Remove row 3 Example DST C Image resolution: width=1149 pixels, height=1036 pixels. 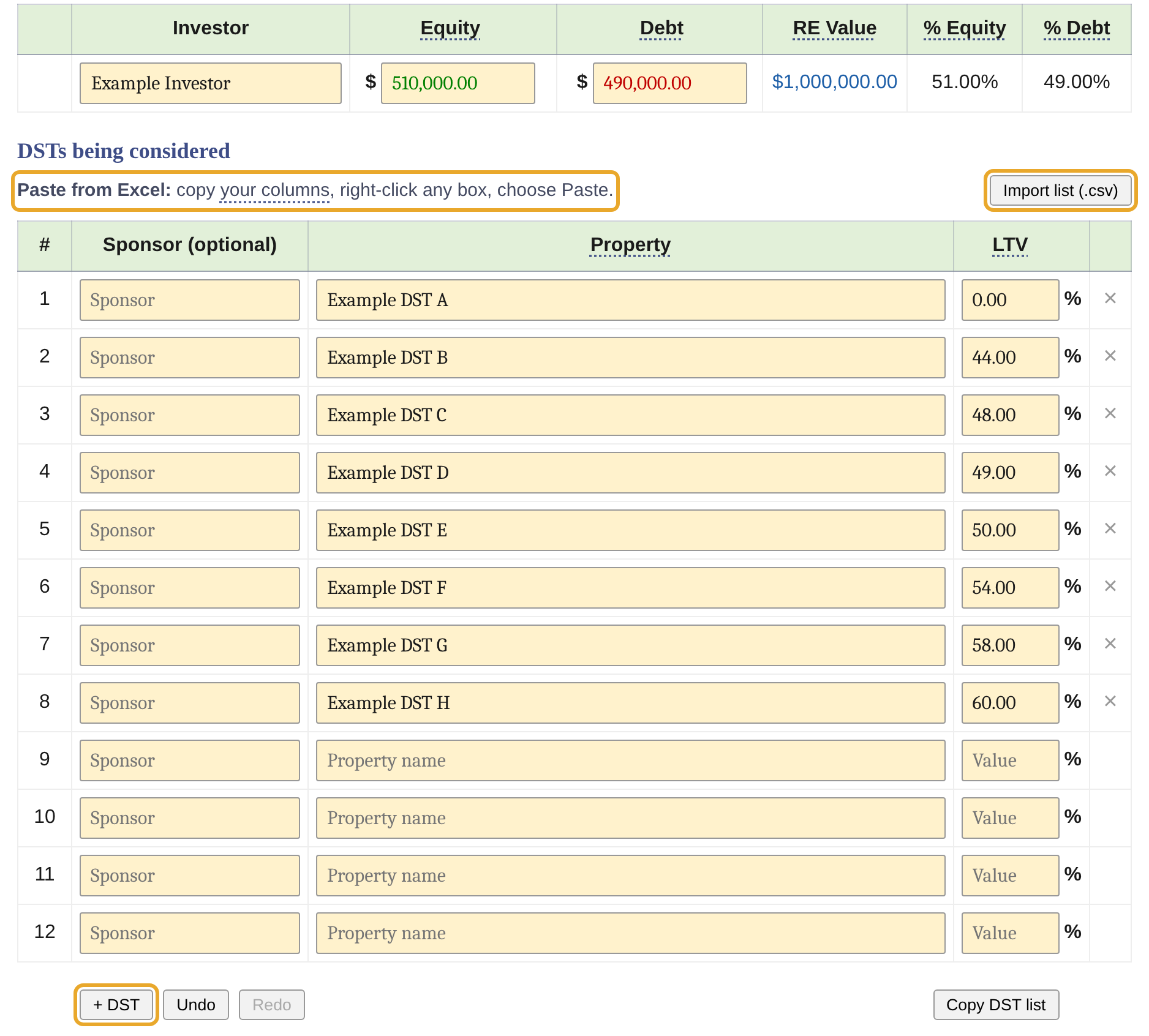tap(1110, 413)
